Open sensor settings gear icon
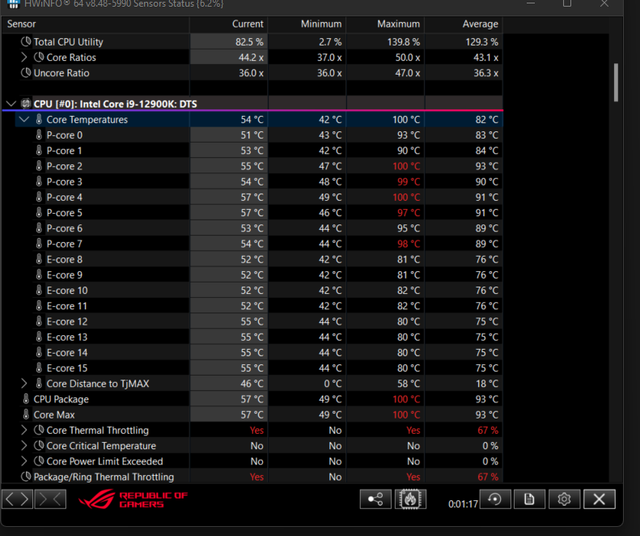The height and width of the screenshot is (536, 640). tap(564, 499)
